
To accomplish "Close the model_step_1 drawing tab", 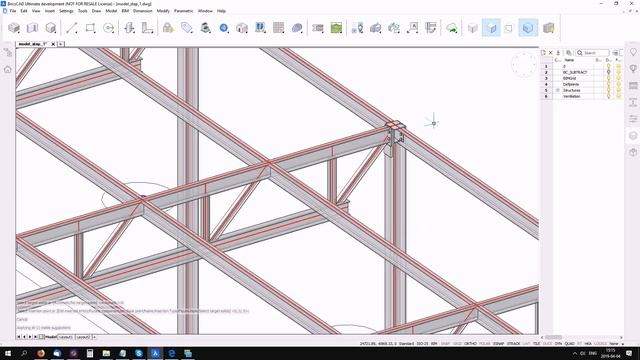I will [x=53, y=44].
